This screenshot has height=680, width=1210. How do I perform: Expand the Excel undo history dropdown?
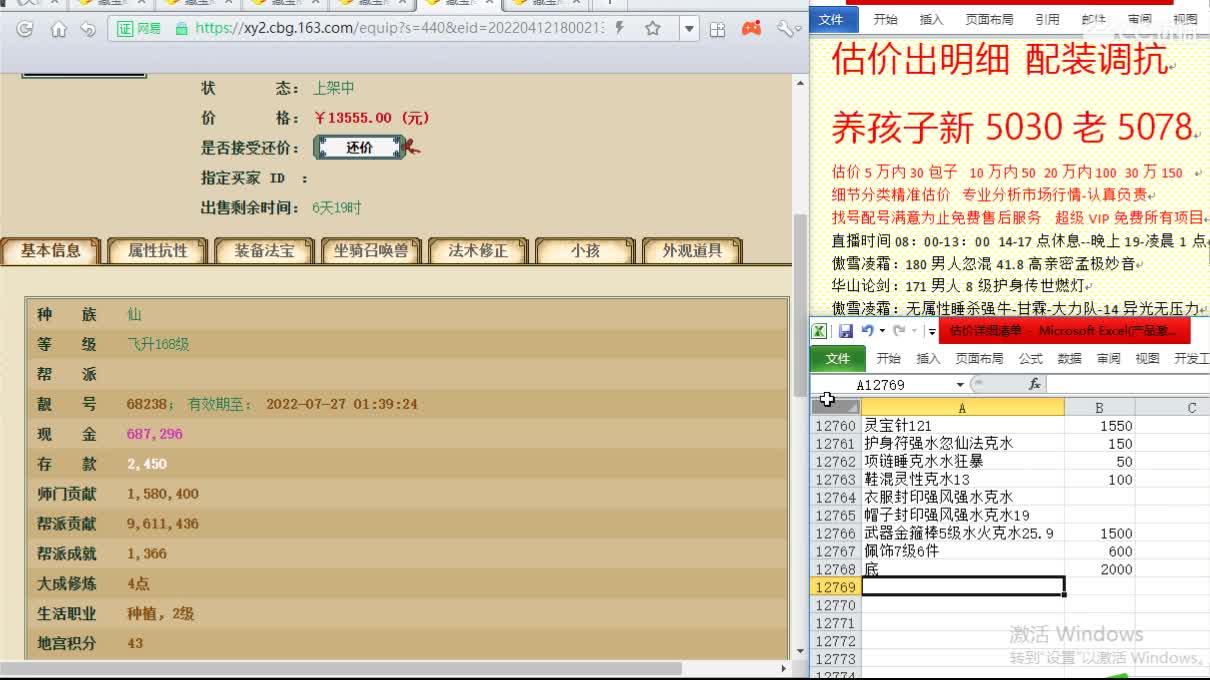tap(881, 331)
